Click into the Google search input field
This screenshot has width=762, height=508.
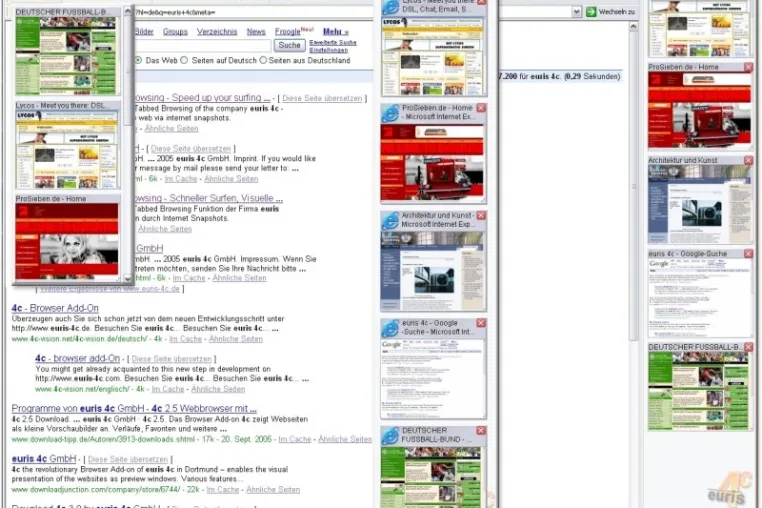click(202, 46)
